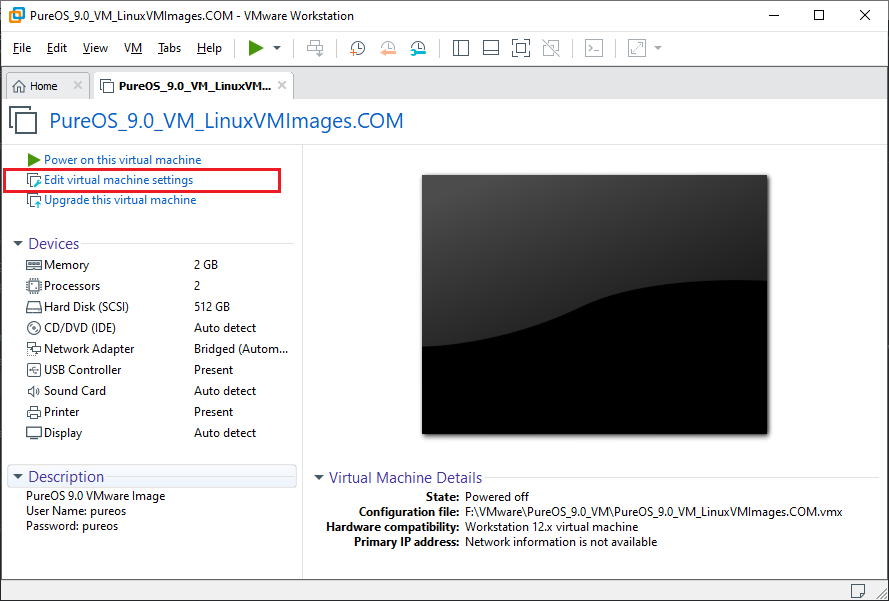Image resolution: width=889 pixels, height=601 pixels.
Task: Click the Memory chip icon
Action: [34, 265]
